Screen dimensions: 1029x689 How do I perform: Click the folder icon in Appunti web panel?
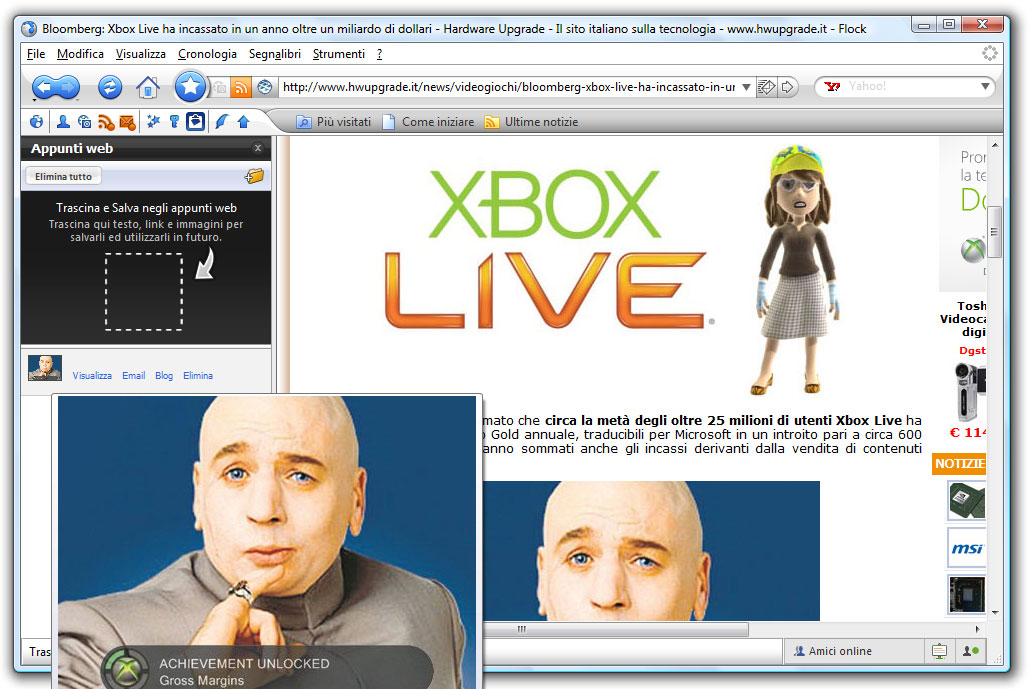(x=255, y=176)
